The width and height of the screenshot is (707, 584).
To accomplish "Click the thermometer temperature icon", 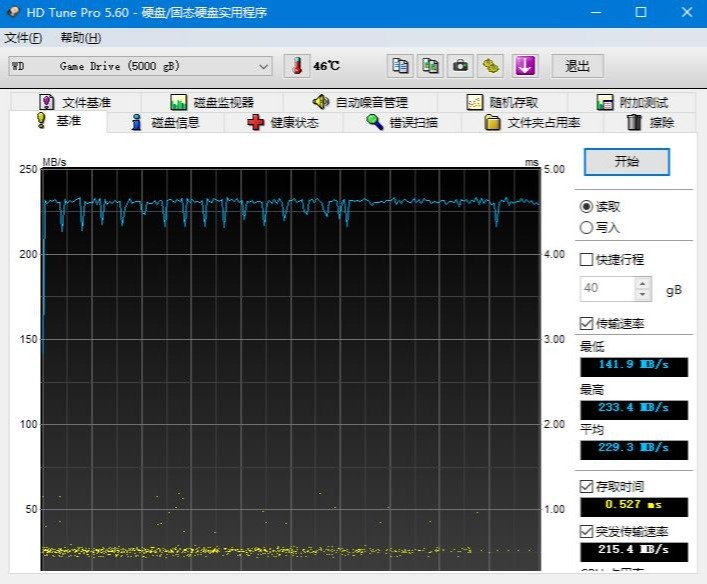I will point(297,66).
